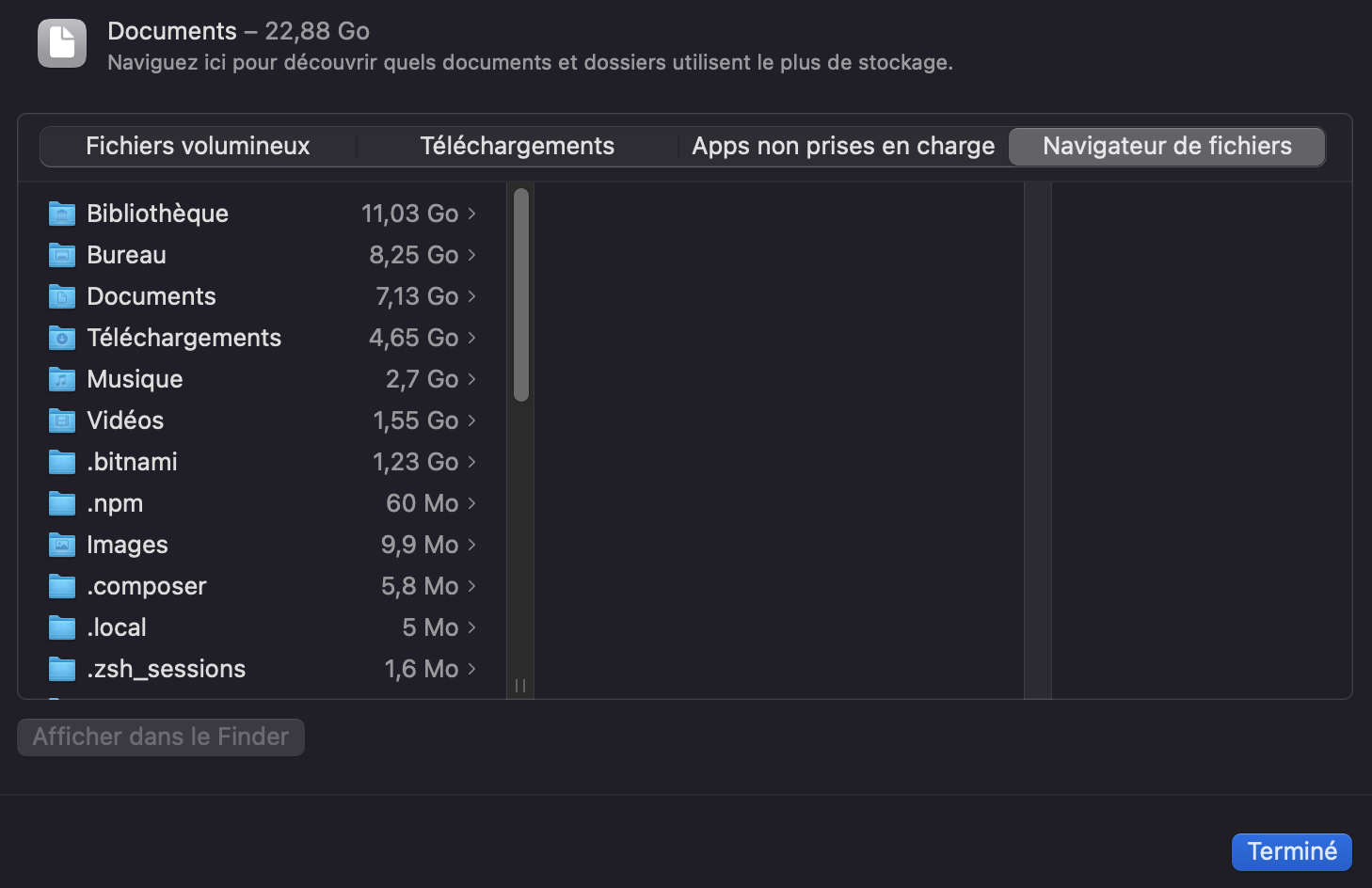Click the Bureau desktop folder icon
Image resolution: width=1372 pixels, height=888 pixels.
60,255
